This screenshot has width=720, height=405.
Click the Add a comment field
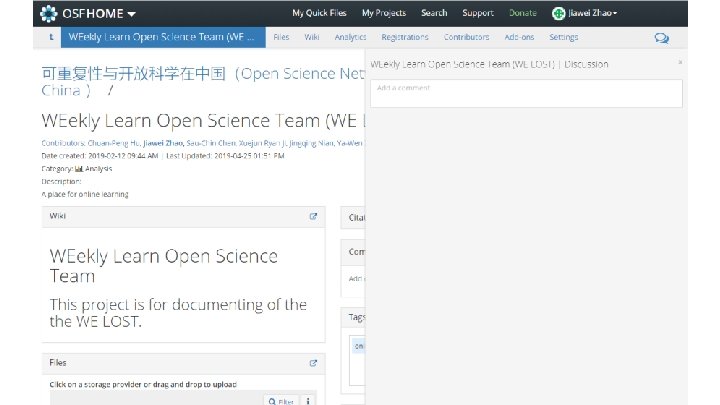pyautogui.click(x=526, y=94)
